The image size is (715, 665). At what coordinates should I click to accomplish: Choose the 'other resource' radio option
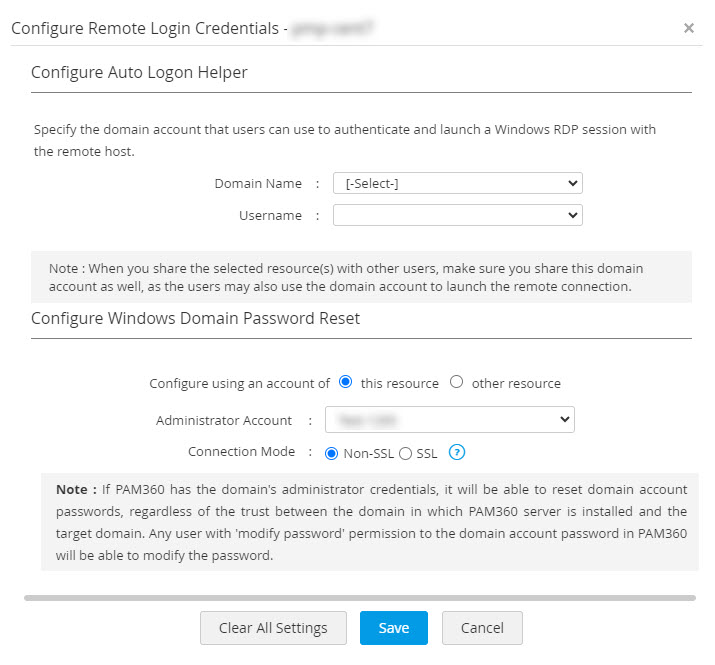tap(457, 382)
